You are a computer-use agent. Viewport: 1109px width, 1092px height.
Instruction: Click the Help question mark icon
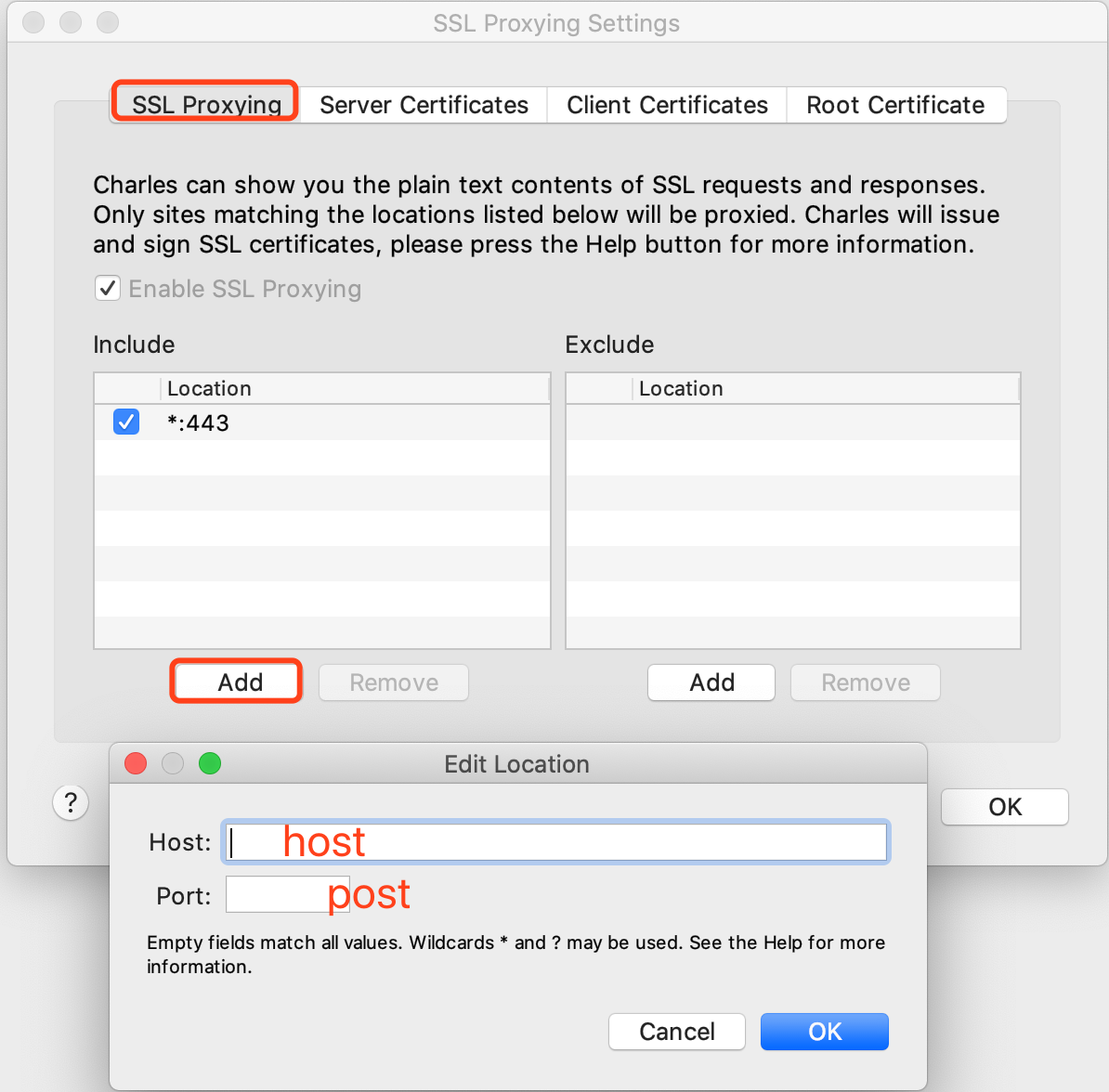[x=71, y=802]
